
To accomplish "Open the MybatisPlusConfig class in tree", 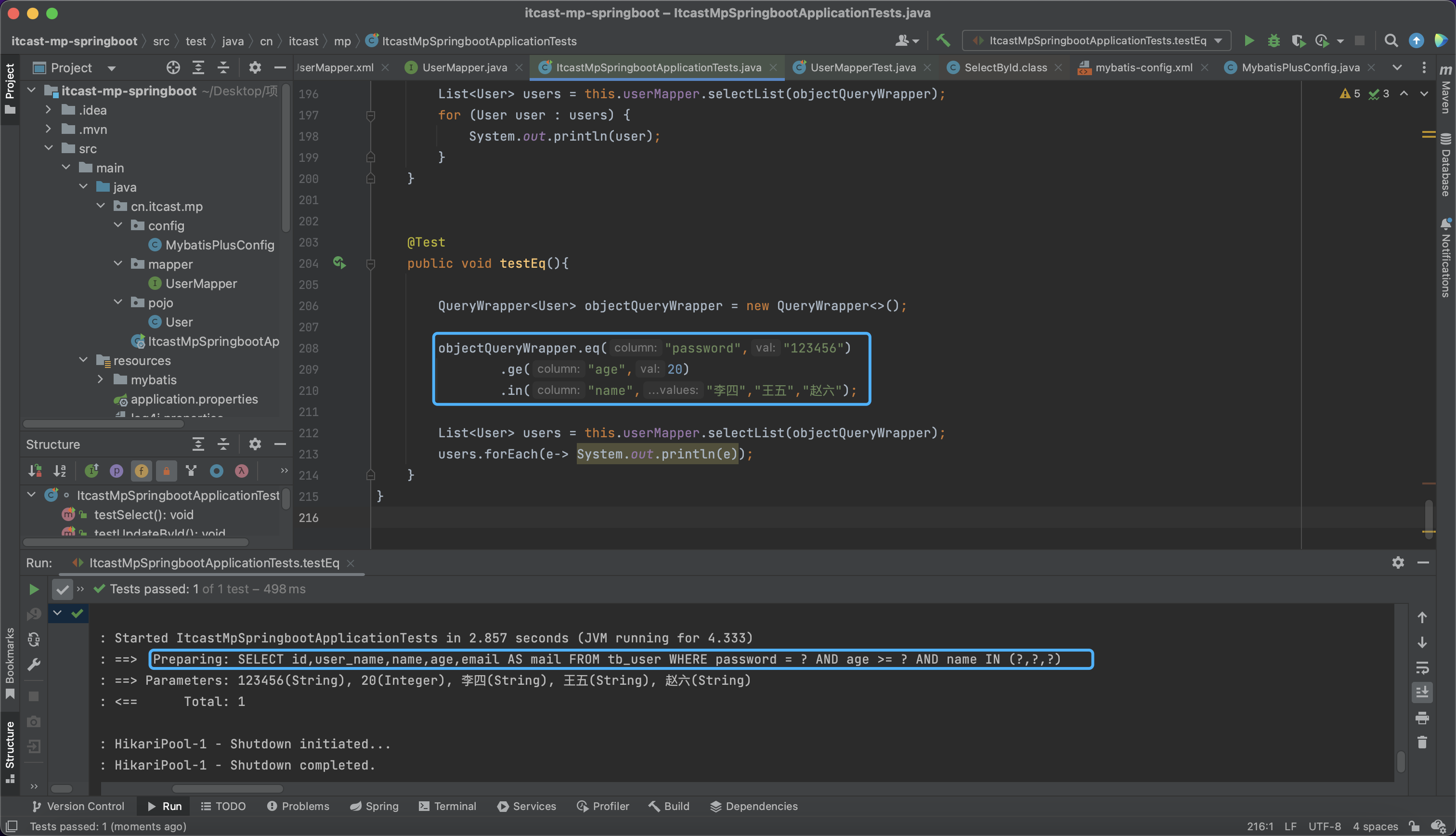I will (219, 245).
